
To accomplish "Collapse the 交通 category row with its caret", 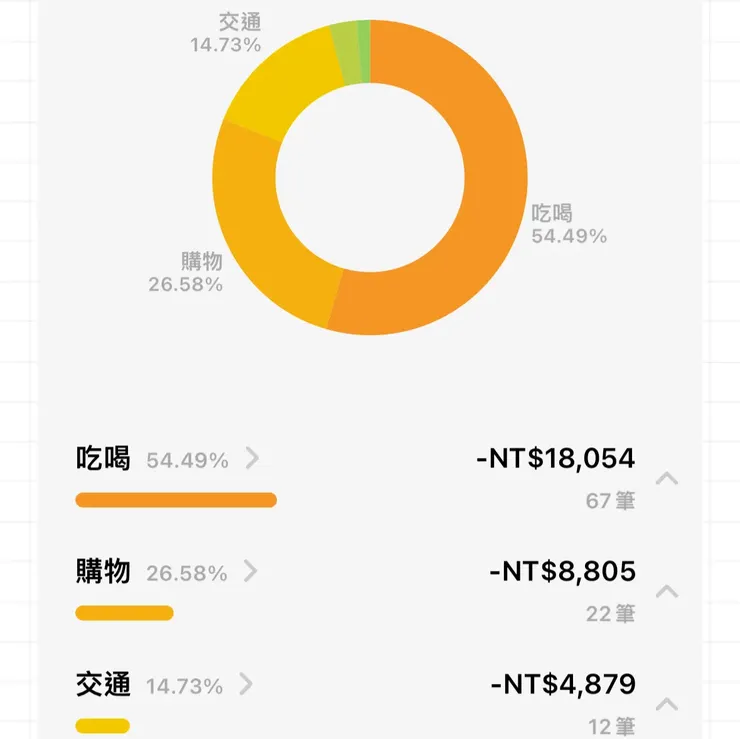I will click(x=667, y=704).
